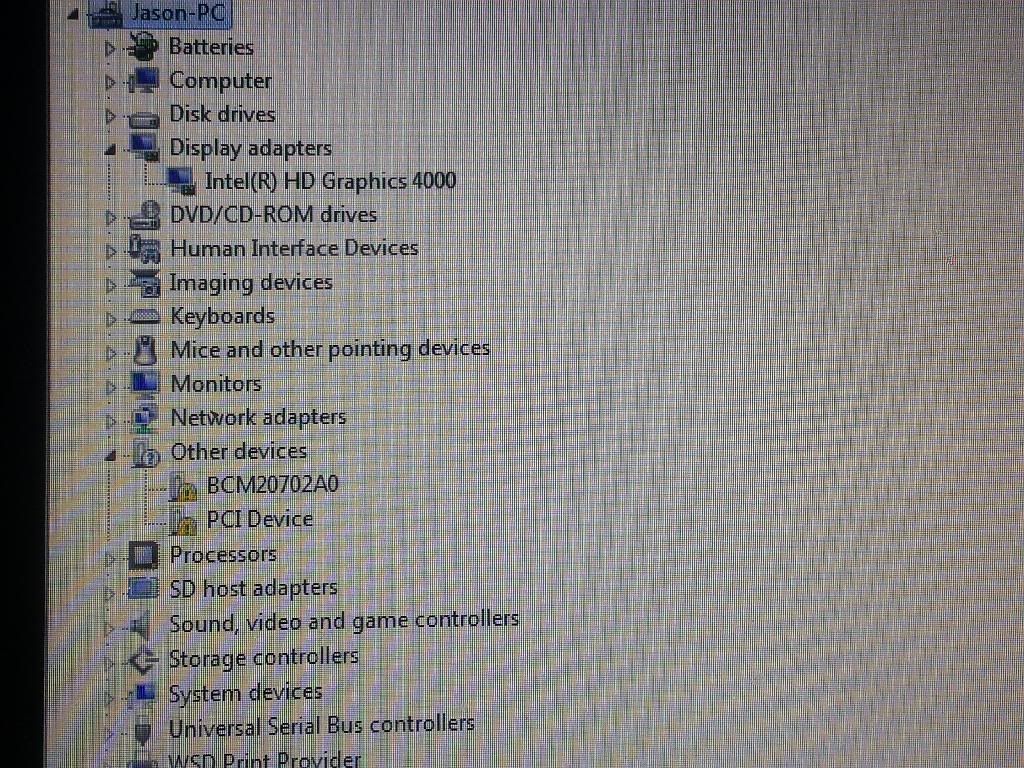Click the Imaging devices camera icon
The image size is (1024, 768).
[x=144, y=282]
